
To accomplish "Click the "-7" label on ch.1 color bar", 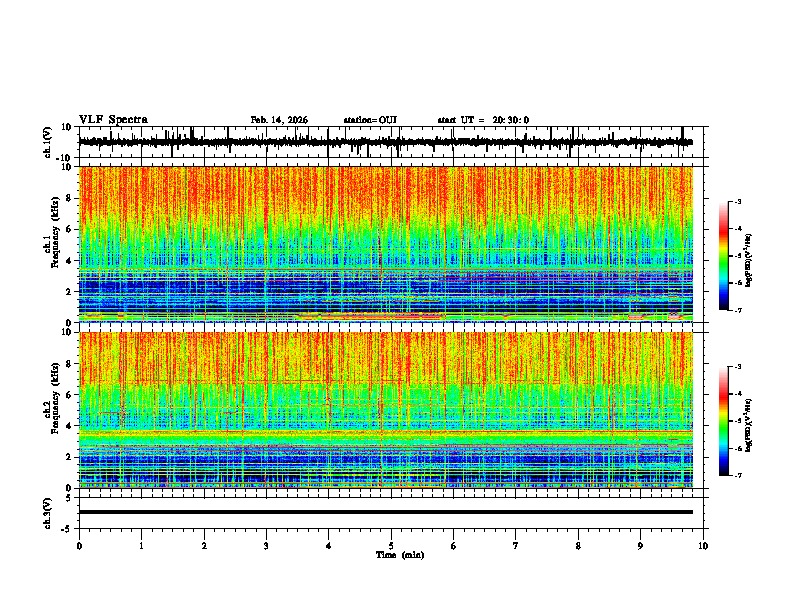I will [x=738, y=310].
